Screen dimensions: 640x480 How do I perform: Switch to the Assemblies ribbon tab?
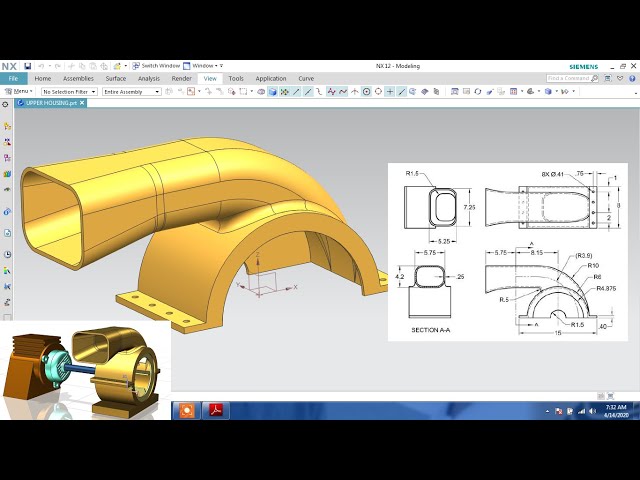(78, 78)
